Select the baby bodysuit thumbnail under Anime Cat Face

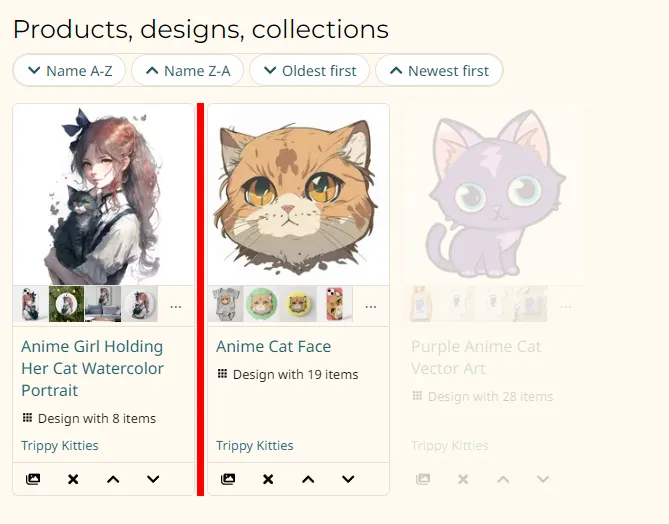click(226, 304)
